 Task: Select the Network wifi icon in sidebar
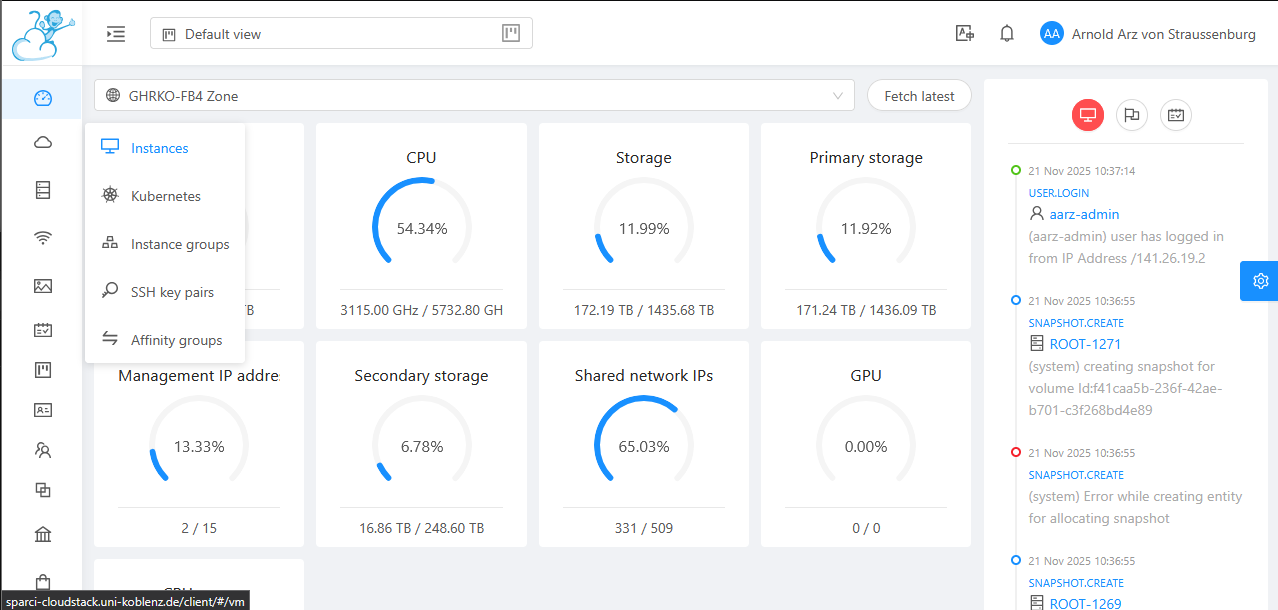[42, 238]
